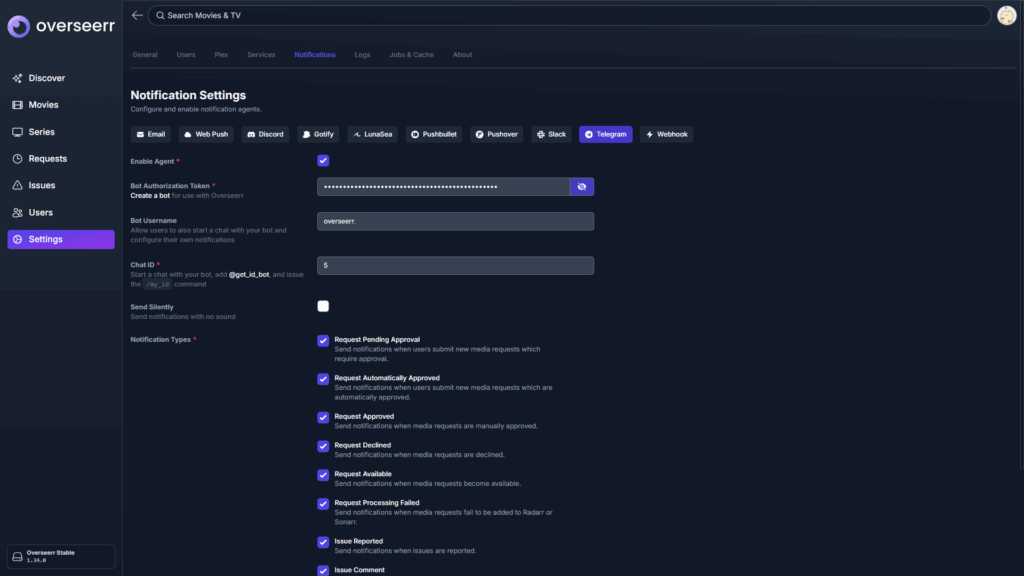
Task: Select the Webhook notification agent
Action: pos(666,134)
